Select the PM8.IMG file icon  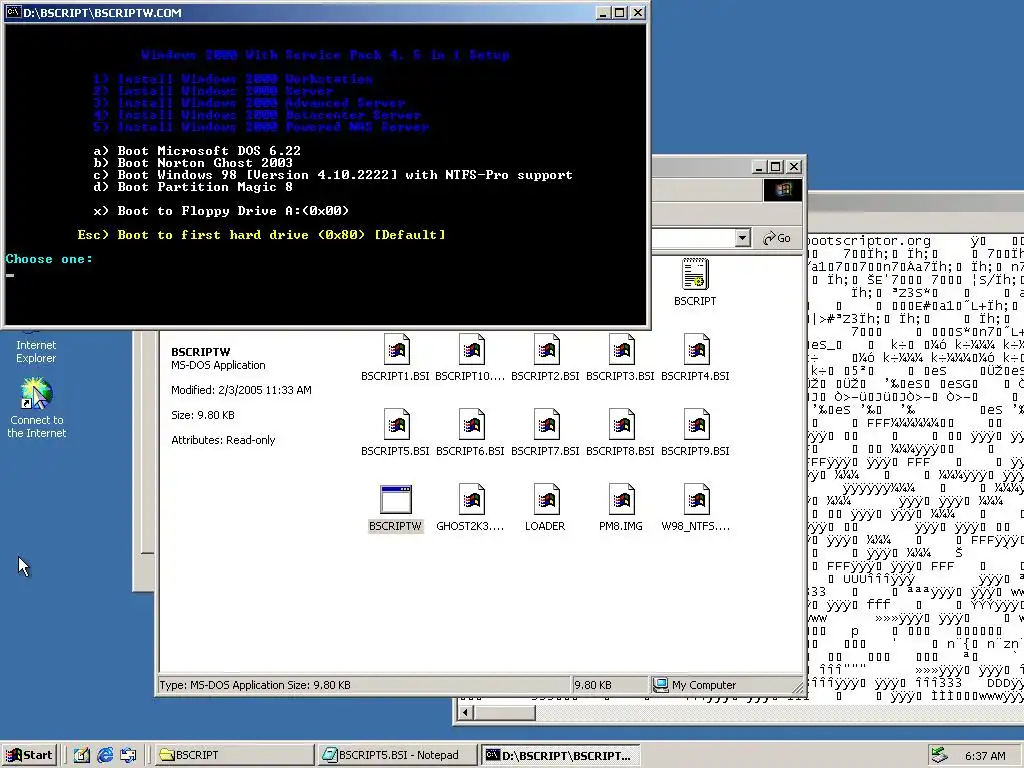621,500
